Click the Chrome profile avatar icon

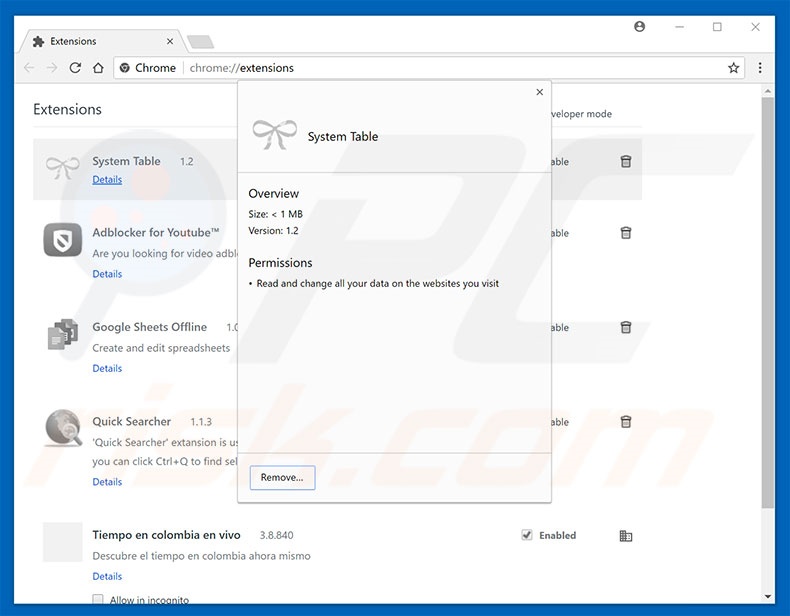click(640, 27)
